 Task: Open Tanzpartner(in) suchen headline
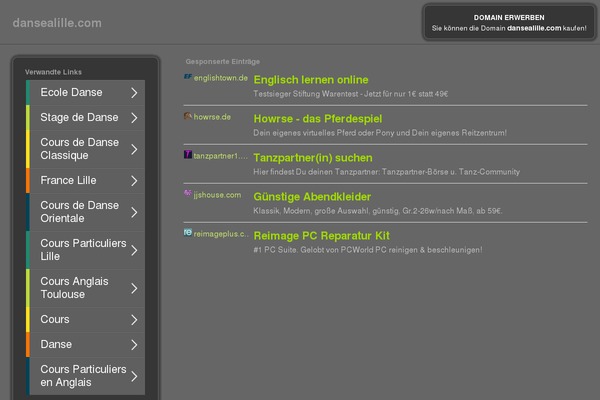click(x=313, y=158)
